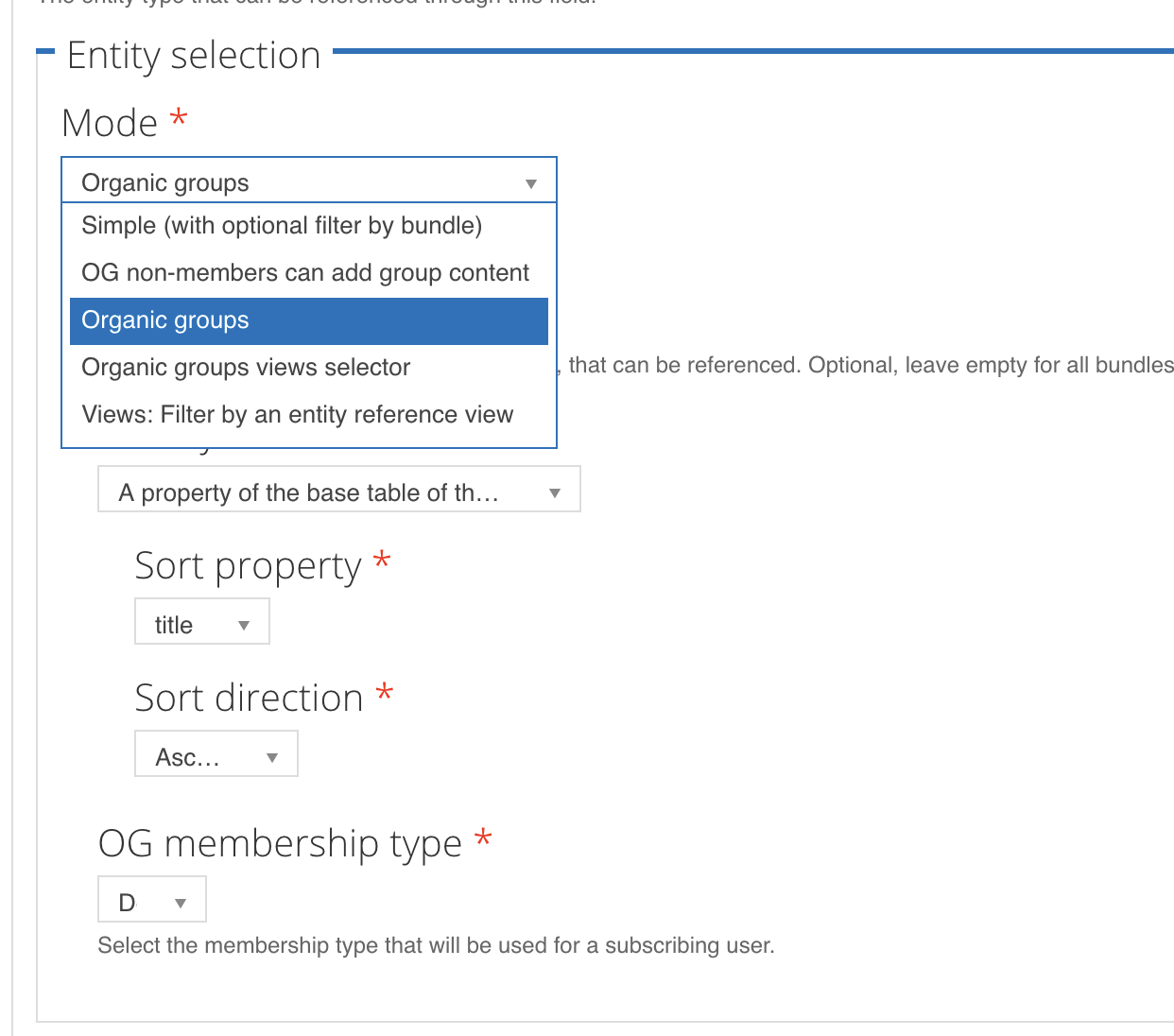This screenshot has height=1036, width=1174.
Task: Click the arrow beside the "title" select
Action: coord(244,625)
